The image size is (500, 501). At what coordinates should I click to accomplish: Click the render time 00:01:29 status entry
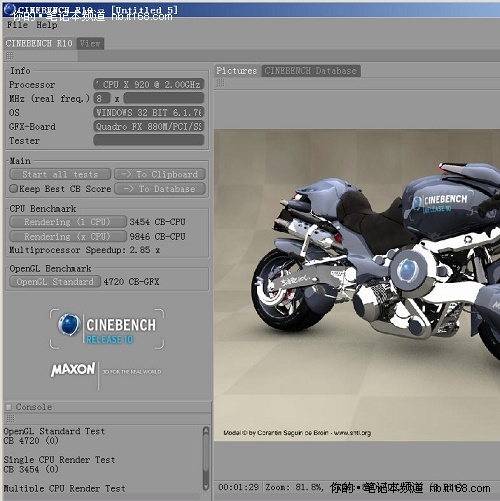coord(238,487)
